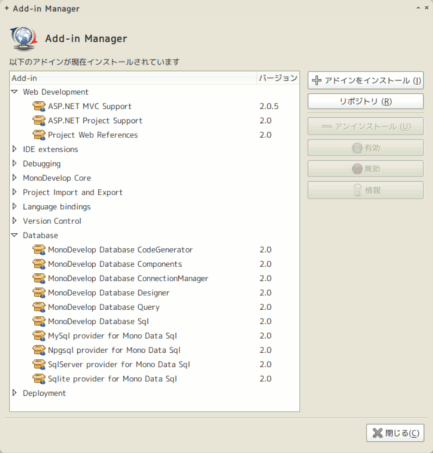Select Npgsql provider for Mono Data Sql
The height and width of the screenshot is (454, 433).
tap(114, 350)
